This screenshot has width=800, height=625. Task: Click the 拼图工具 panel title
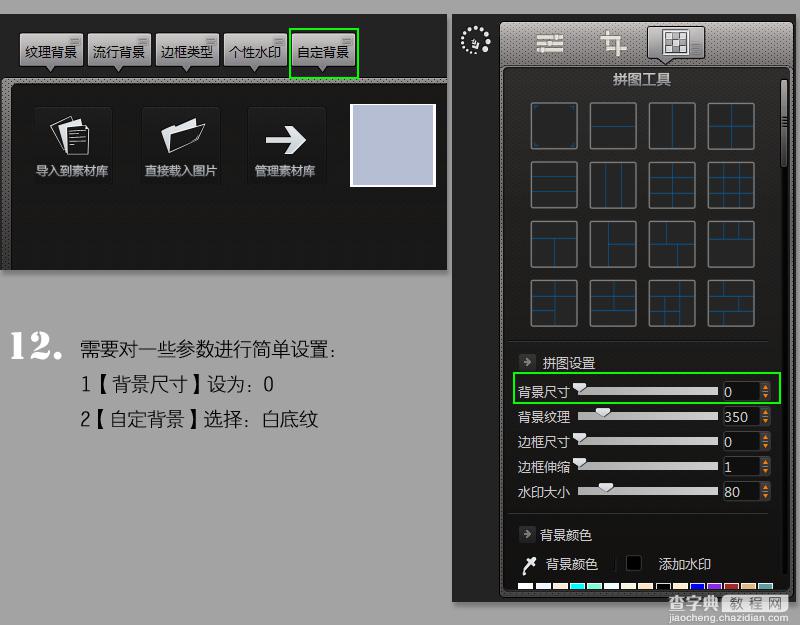(641, 80)
